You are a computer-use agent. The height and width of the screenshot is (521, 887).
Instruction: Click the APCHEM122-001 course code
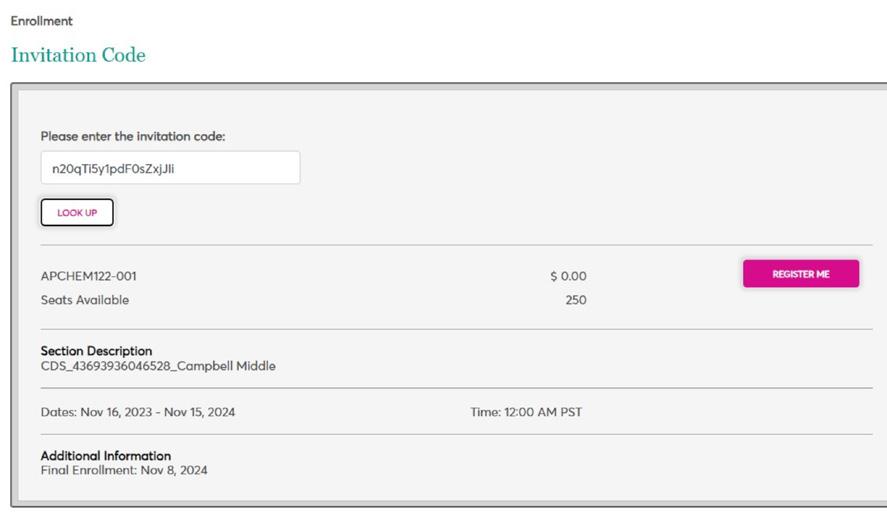(88, 276)
